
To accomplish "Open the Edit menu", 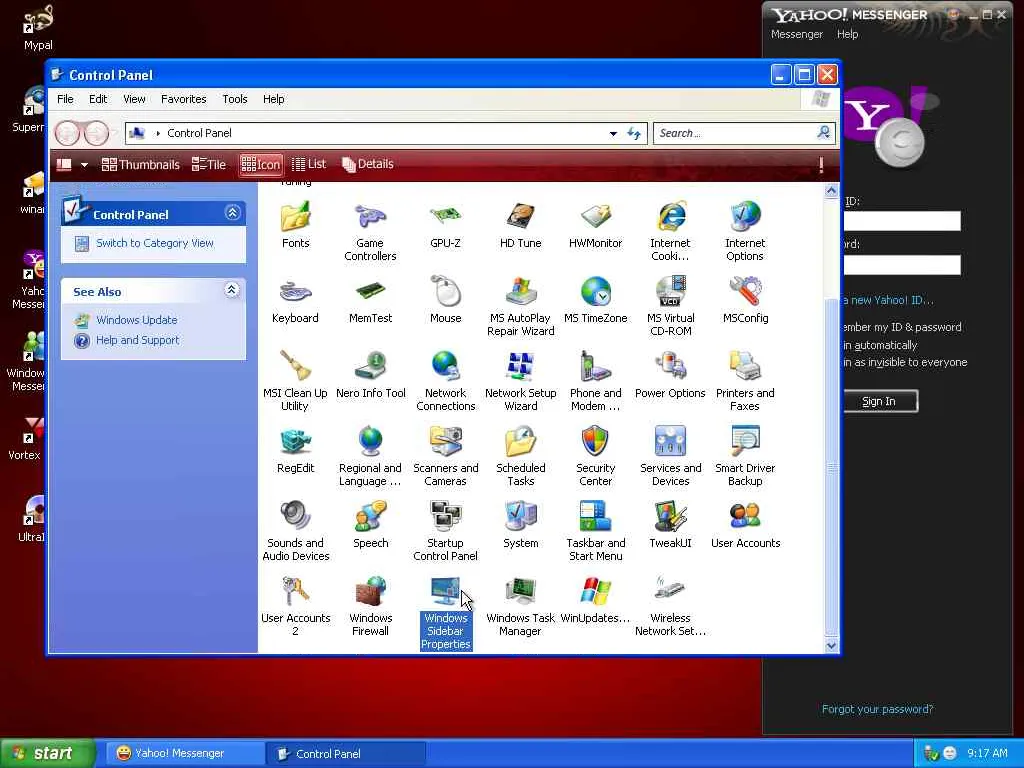I will click(98, 99).
